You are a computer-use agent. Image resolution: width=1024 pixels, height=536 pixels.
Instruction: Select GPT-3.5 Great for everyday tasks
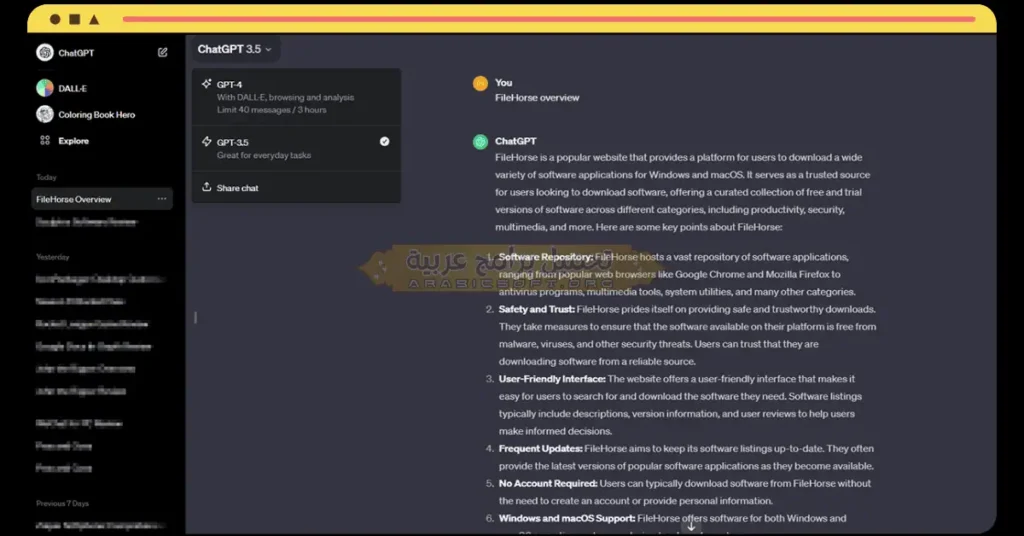(296, 148)
